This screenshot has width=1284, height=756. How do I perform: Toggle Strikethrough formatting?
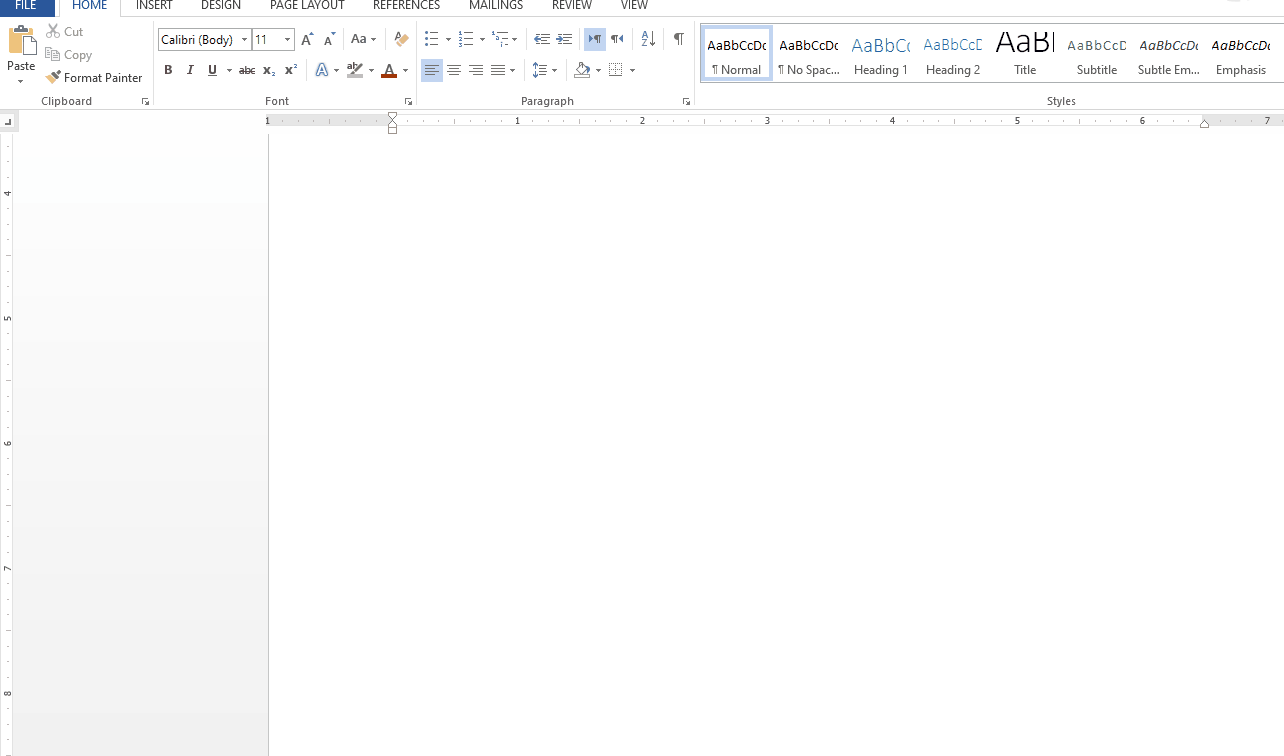click(246, 70)
